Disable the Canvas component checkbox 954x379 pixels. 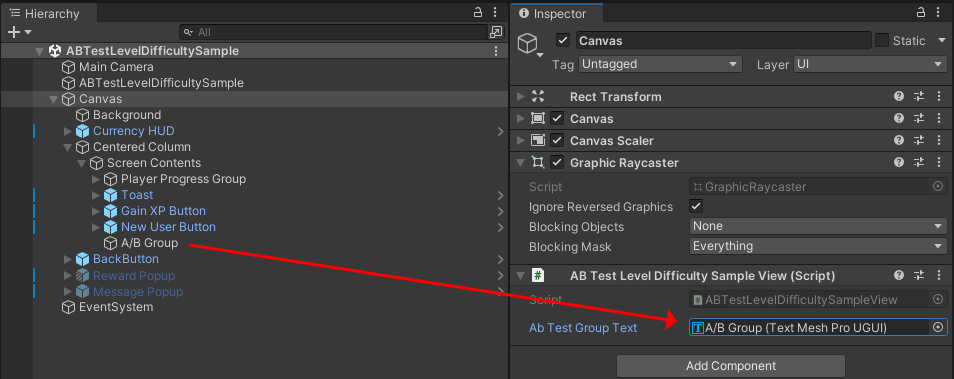point(557,119)
